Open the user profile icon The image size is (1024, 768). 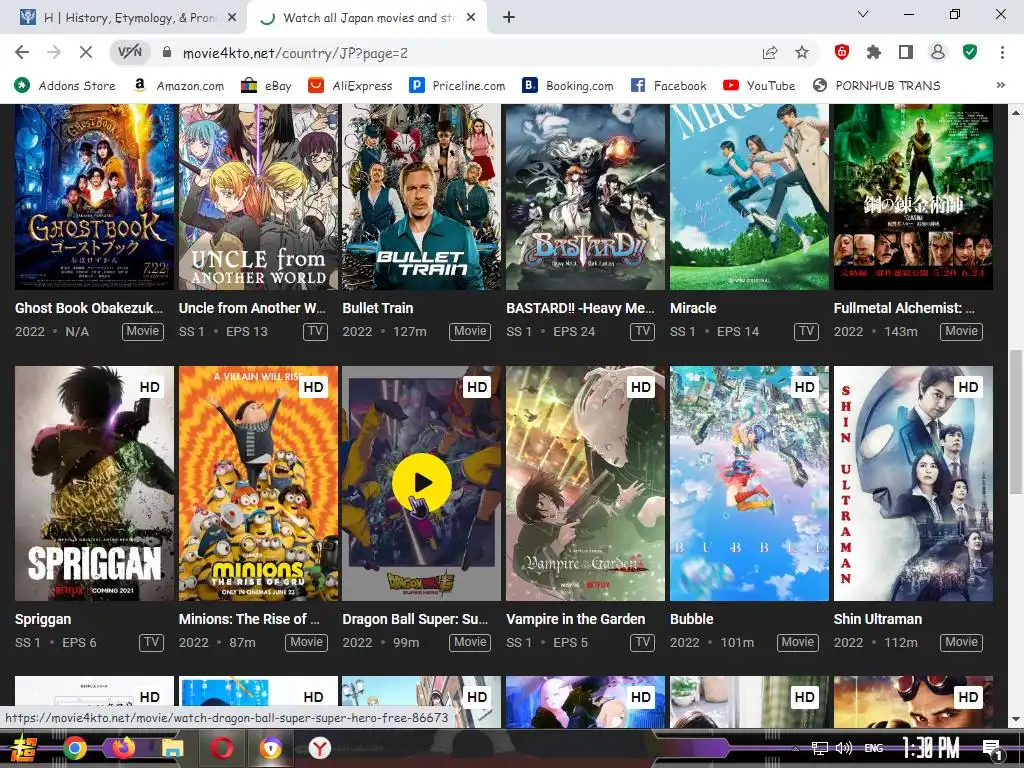pyautogui.click(x=938, y=52)
